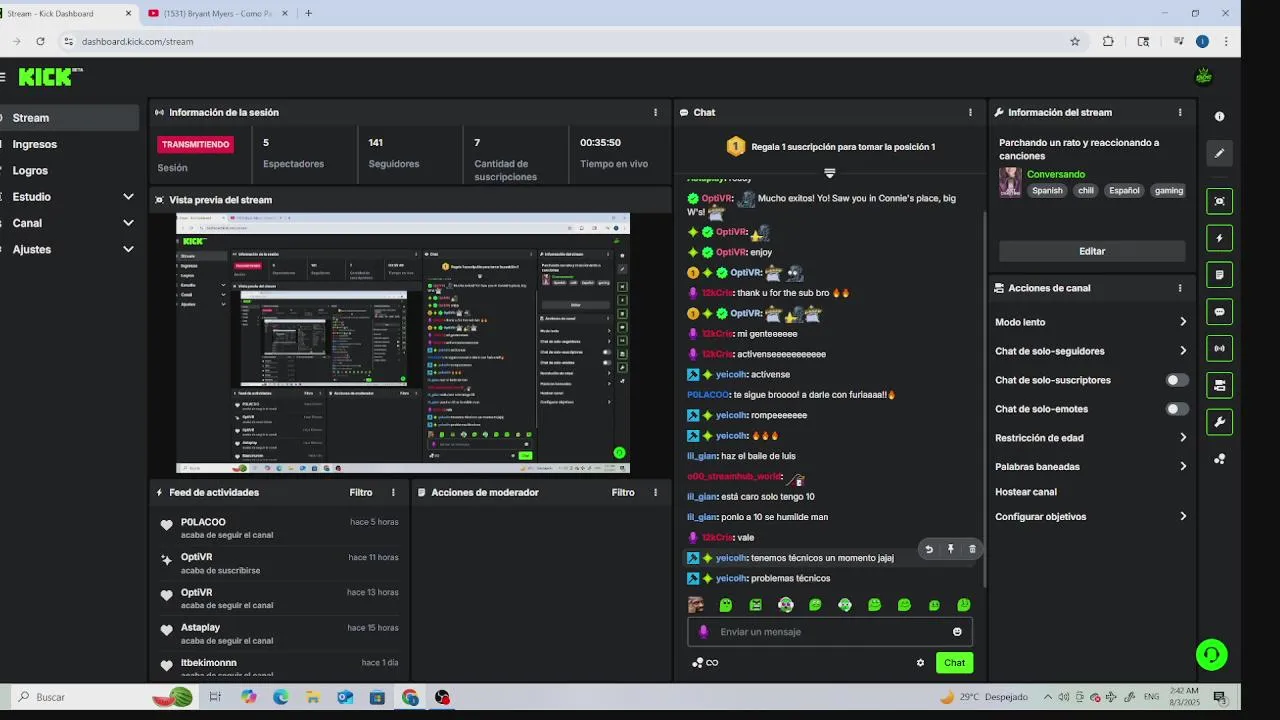The image size is (1280, 720).
Task: Open Información del stream three-dot menu
Action: pos(1180,112)
